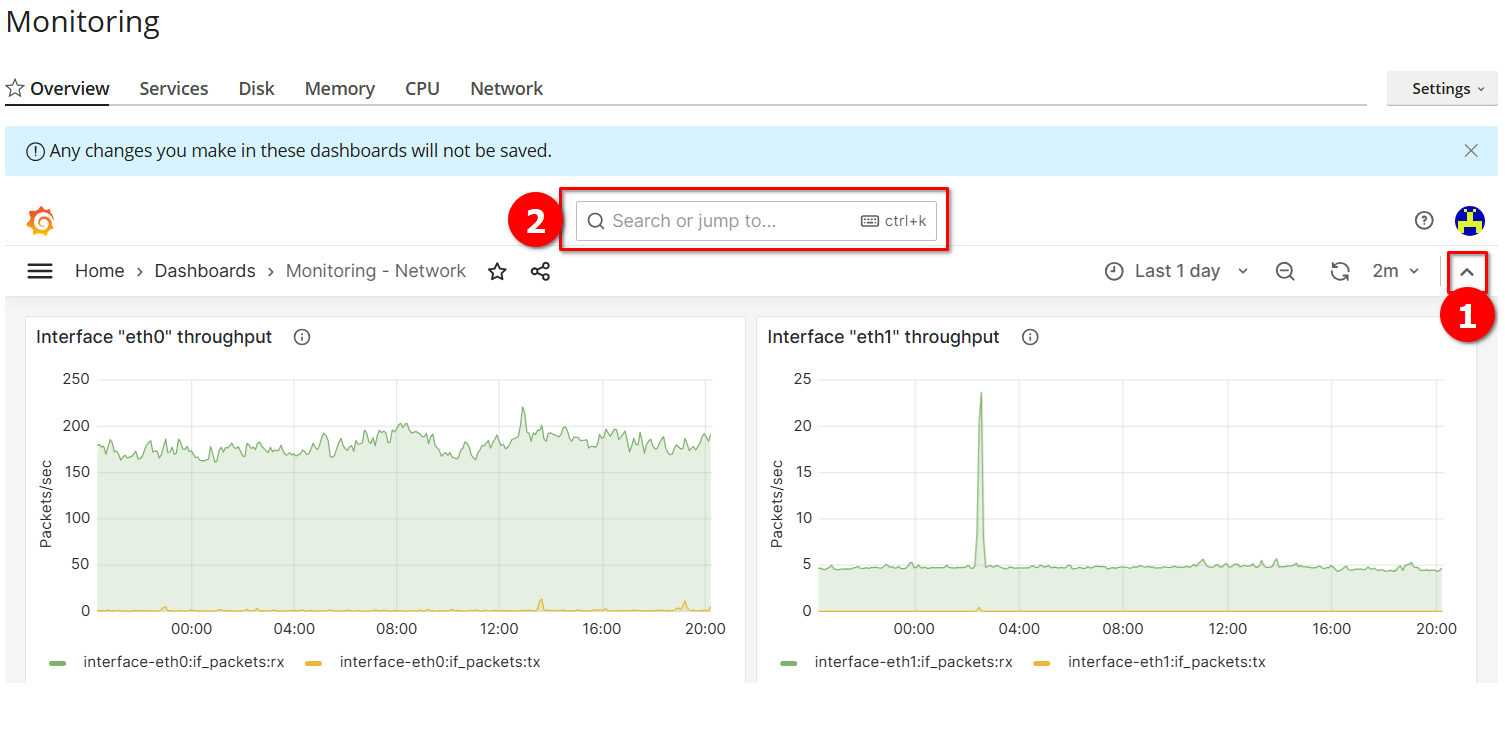Open the Last 1 day time picker
The height and width of the screenshot is (729, 1505).
pos(1177,271)
